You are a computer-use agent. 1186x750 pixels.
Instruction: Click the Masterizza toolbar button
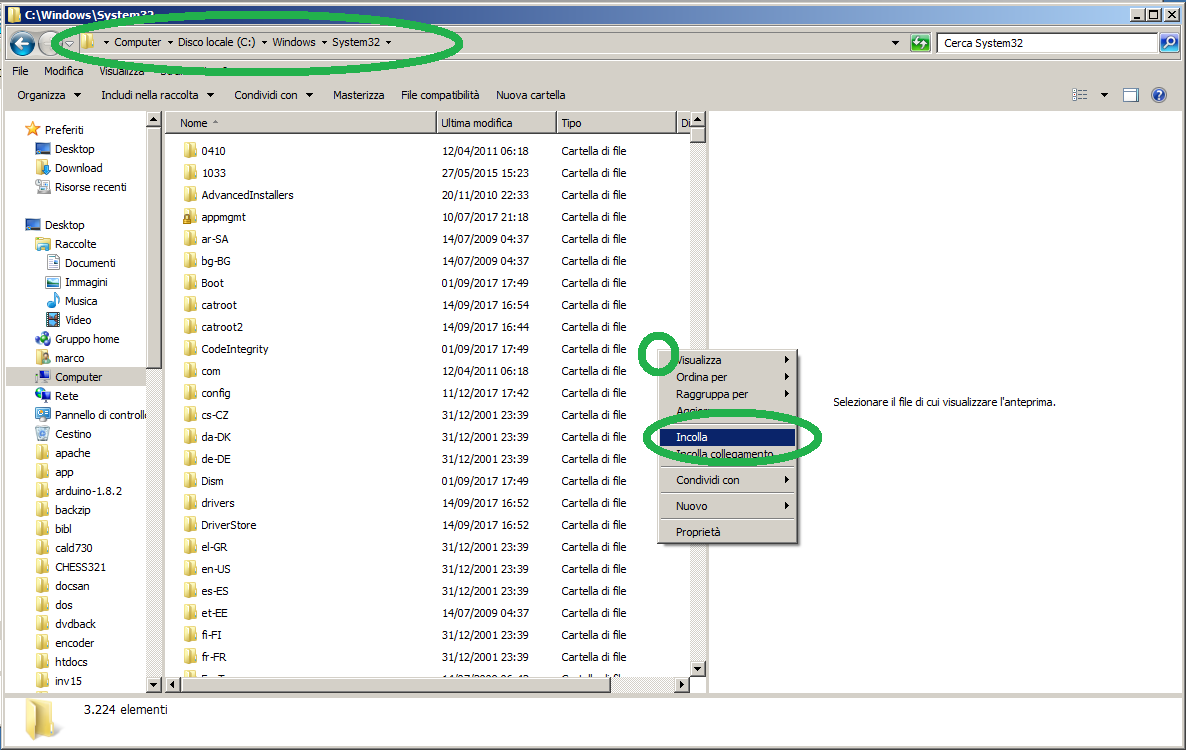[x=358, y=95]
